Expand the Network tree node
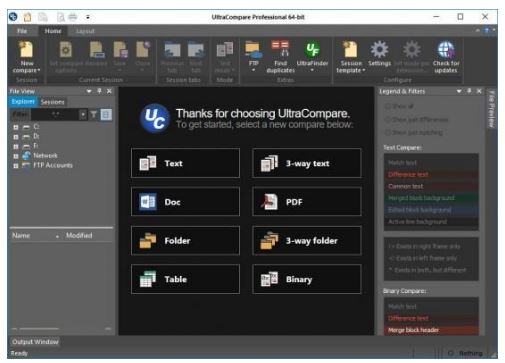The width and height of the screenshot is (505, 363). tap(16, 156)
